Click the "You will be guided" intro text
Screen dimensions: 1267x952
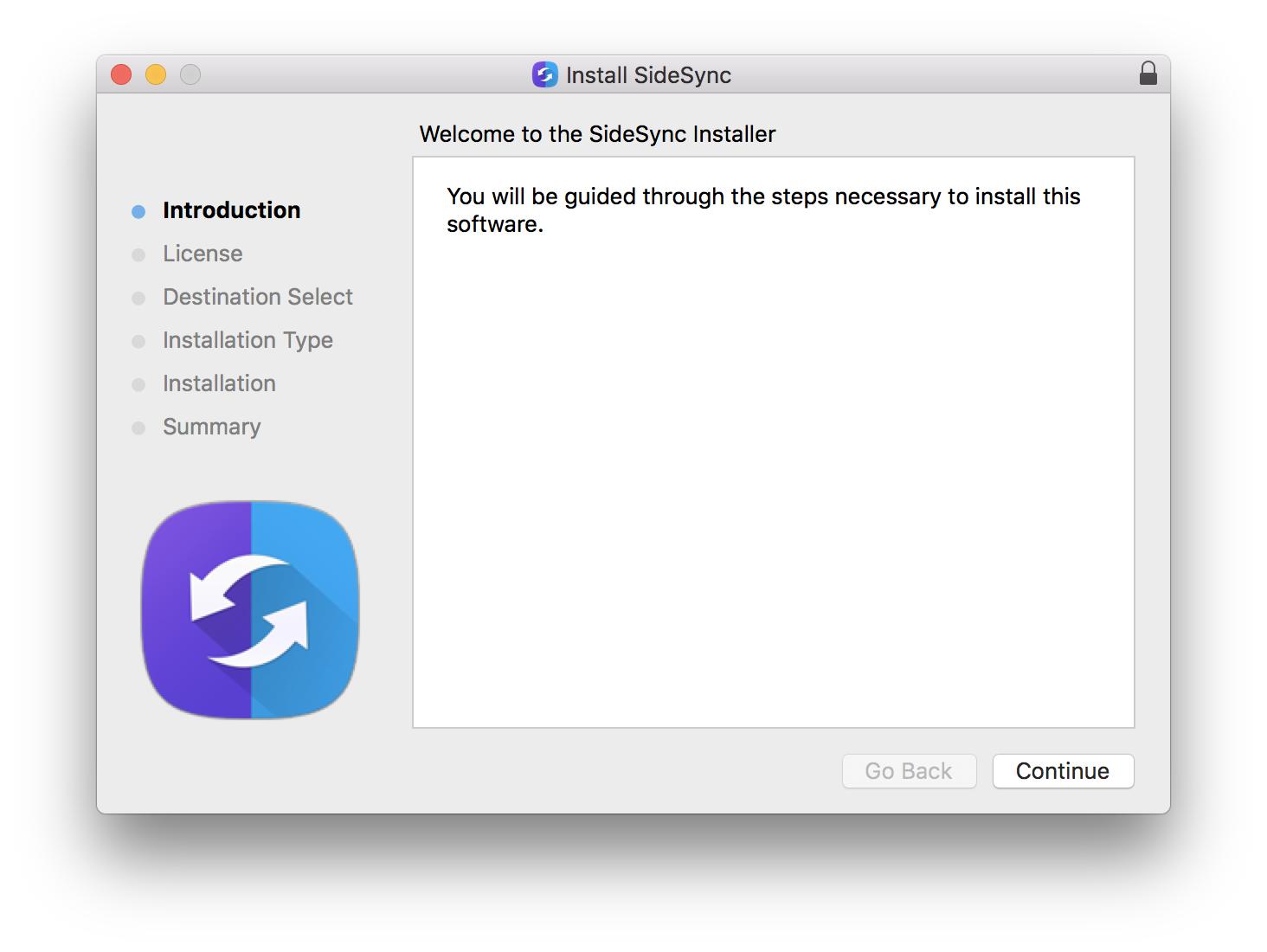click(x=763, y=210)
